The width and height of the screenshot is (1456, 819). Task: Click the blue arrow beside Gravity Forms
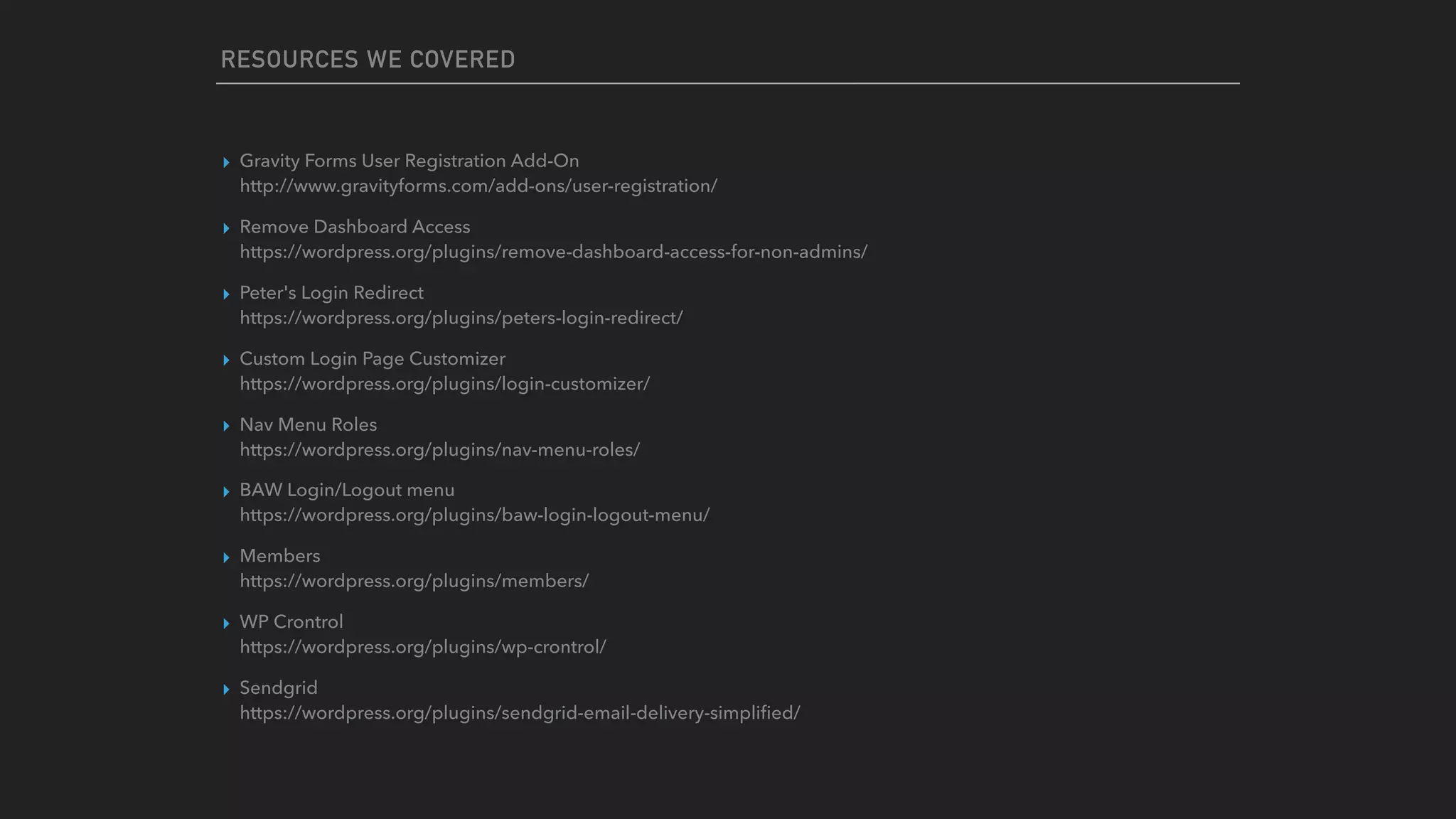[226, 163]
